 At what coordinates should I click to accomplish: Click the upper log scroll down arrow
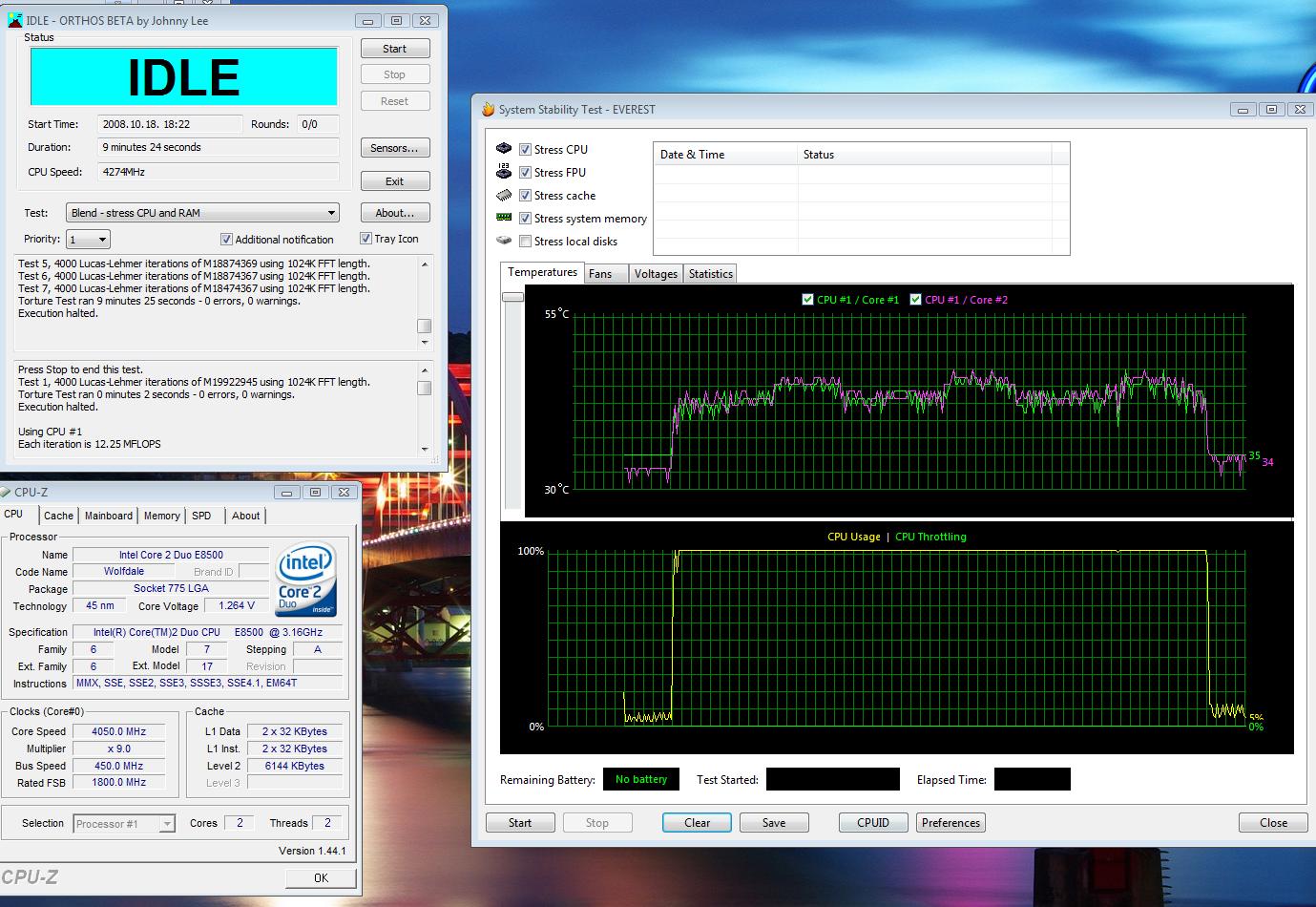[425, 342]
